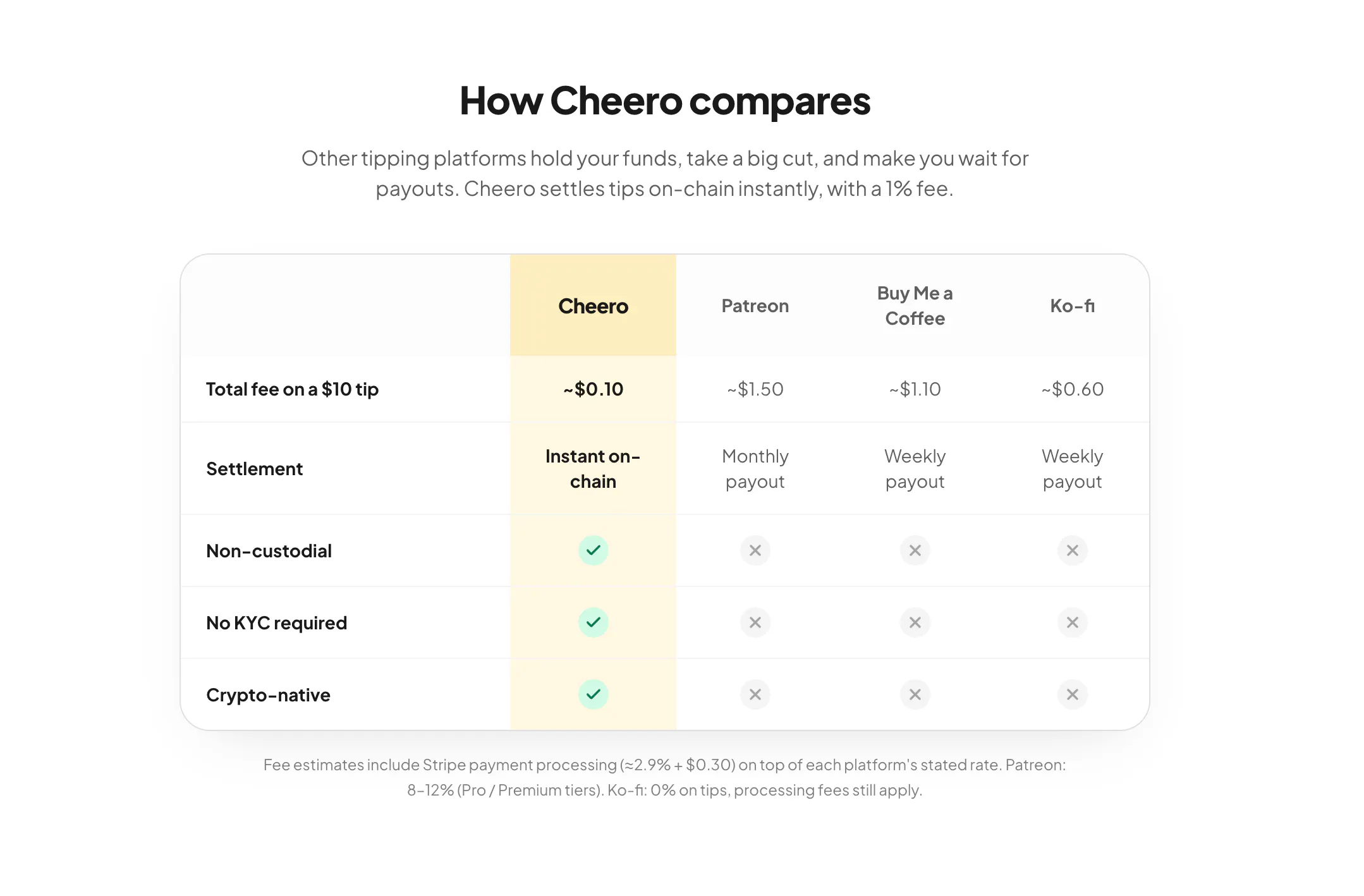Click the fee estimates footnote text
Screen dimensions: 1364x896
664,777
